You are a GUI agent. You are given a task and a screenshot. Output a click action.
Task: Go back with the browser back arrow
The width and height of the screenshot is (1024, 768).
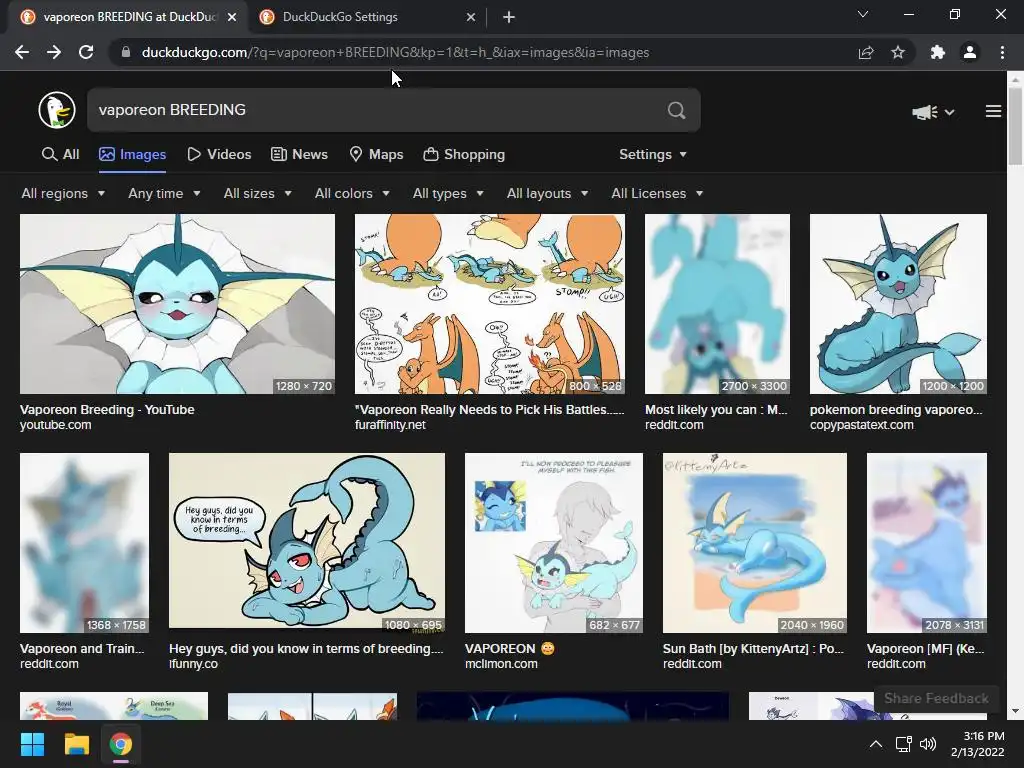(x=22, y=52)
